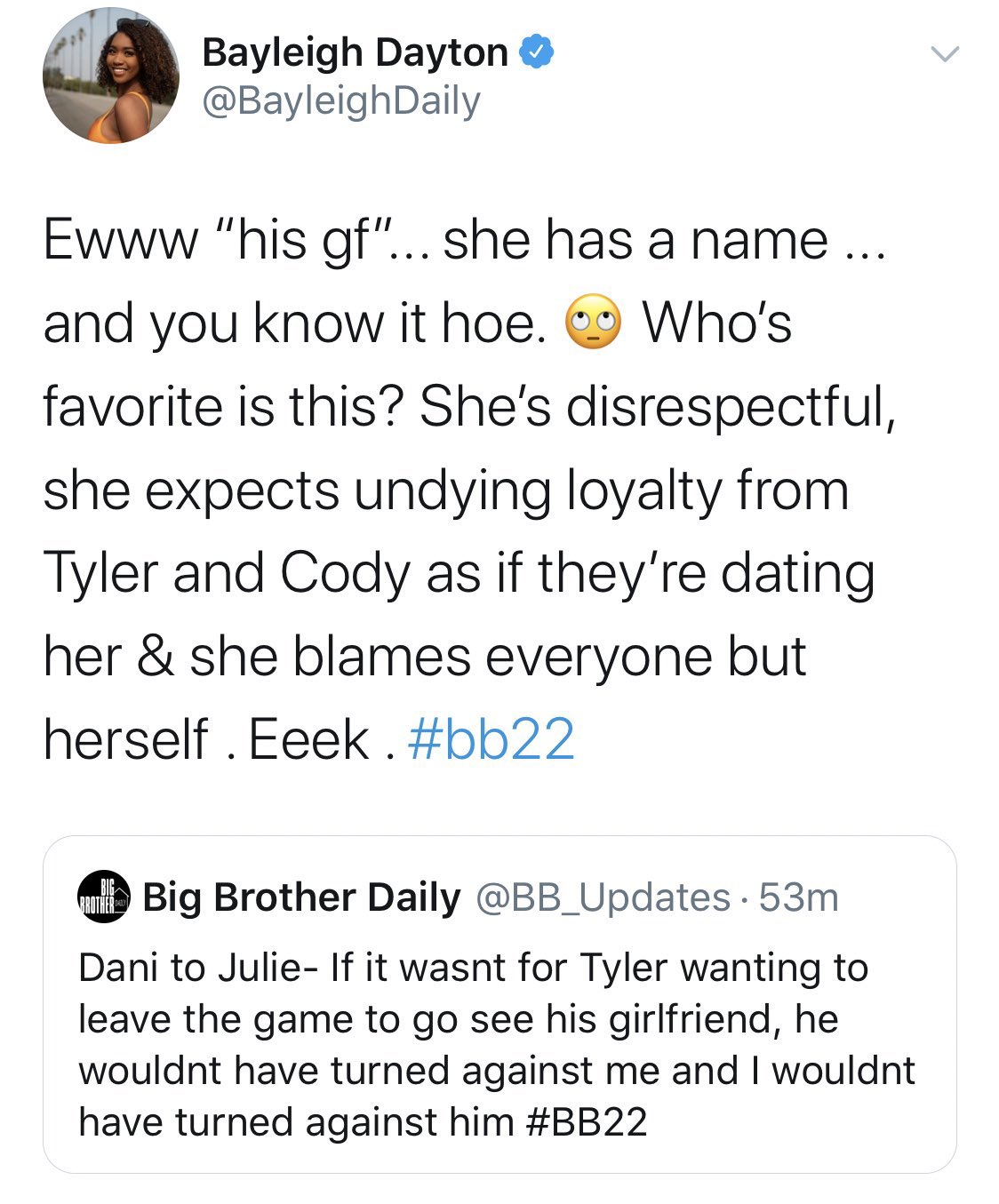This screenshot has height=1204, width=999.
Task: Open the Big Brother Daily avatar icon
Action: (105, 897)
